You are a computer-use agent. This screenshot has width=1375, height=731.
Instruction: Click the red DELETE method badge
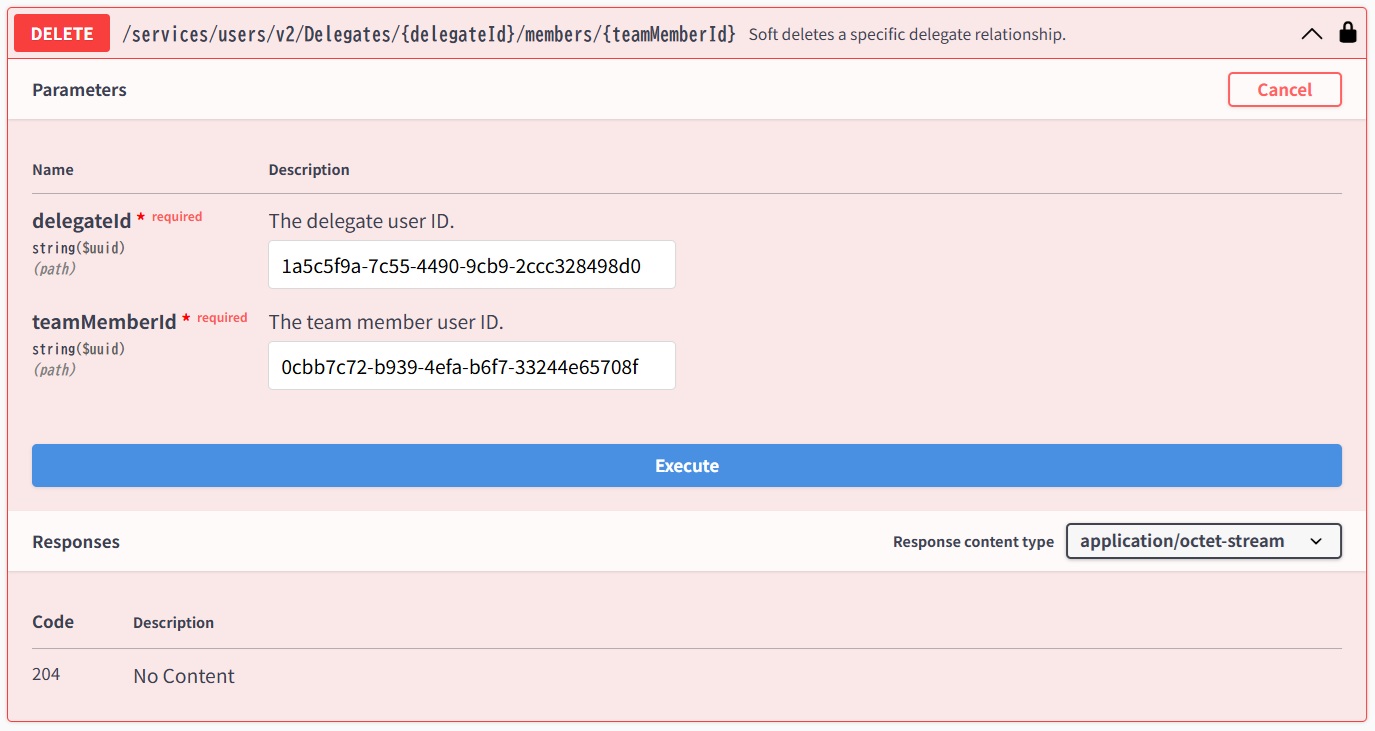click(62, 33)
